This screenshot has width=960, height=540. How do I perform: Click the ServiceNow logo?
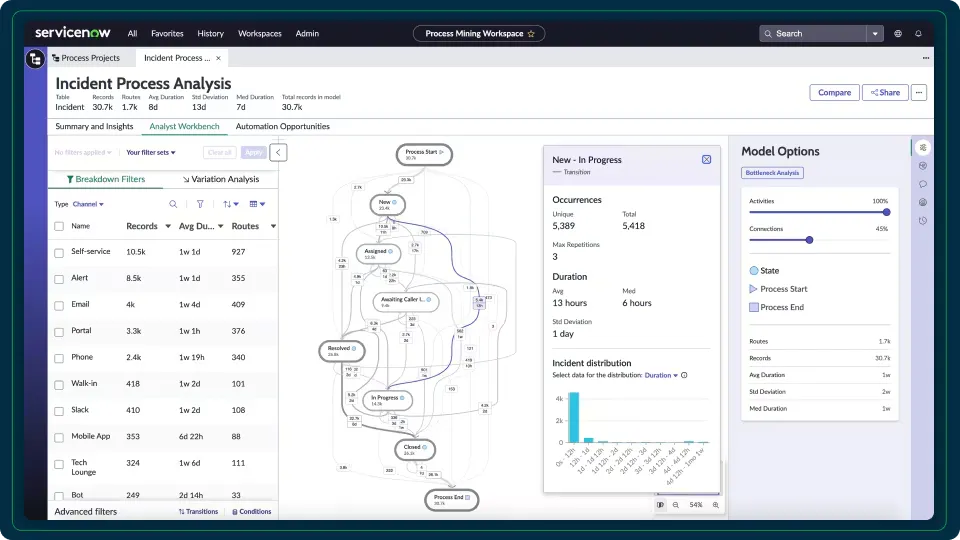pyautogui.click(x=72, y=33)
